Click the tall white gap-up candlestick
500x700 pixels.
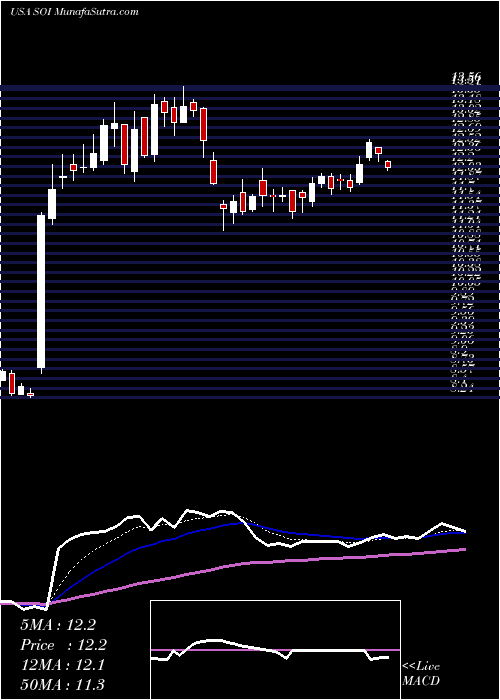click(x=41, y=292)
